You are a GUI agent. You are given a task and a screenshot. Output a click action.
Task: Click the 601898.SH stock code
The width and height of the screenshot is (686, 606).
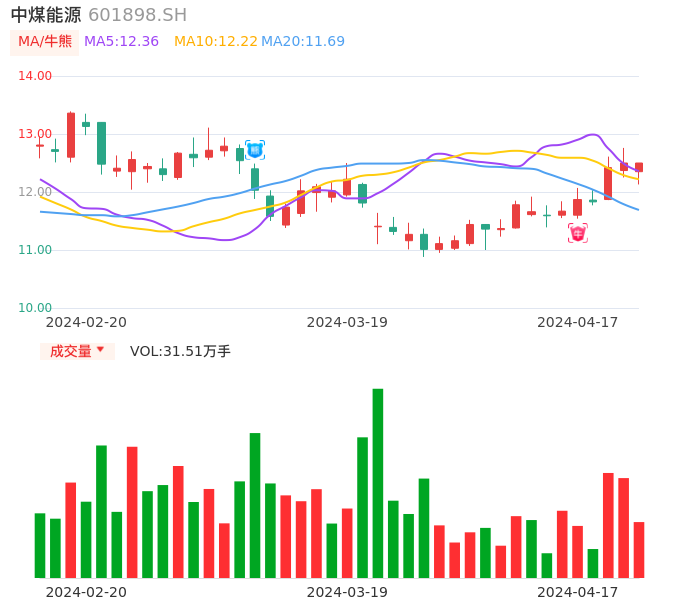[x=137, y=15]
